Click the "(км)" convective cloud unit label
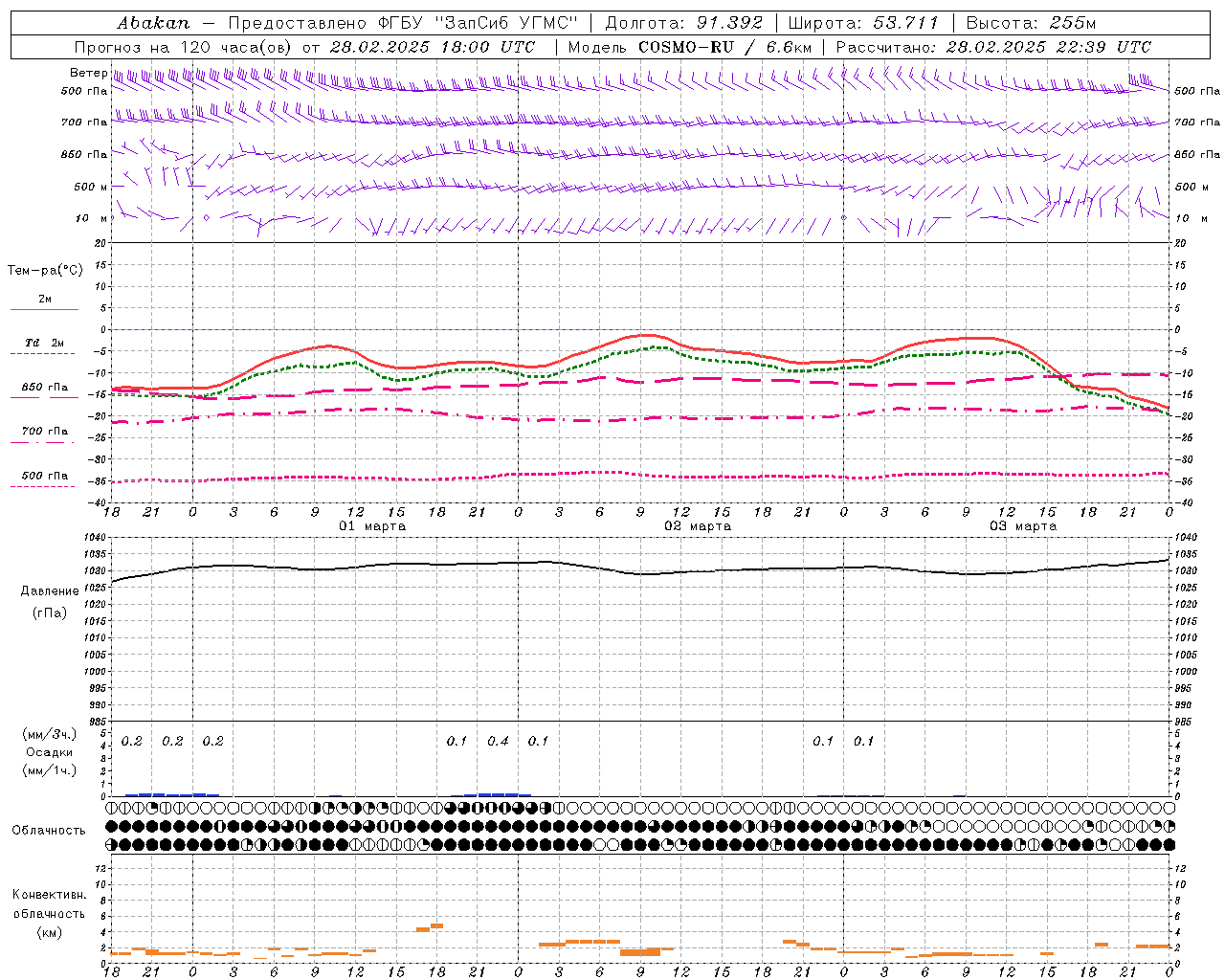 click(50, 932)
